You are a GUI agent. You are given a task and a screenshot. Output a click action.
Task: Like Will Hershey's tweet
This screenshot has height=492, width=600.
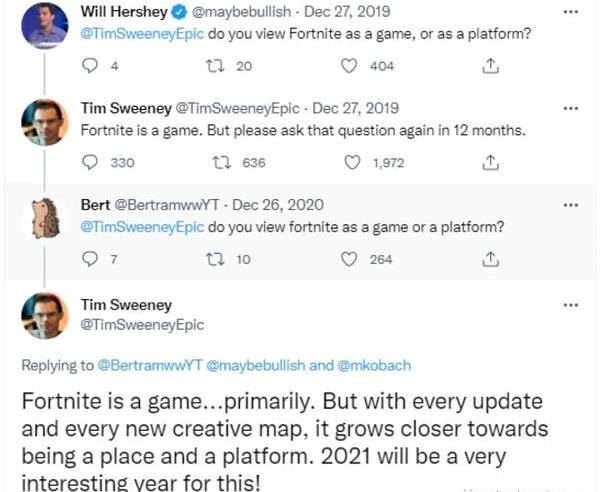[349, 67]
